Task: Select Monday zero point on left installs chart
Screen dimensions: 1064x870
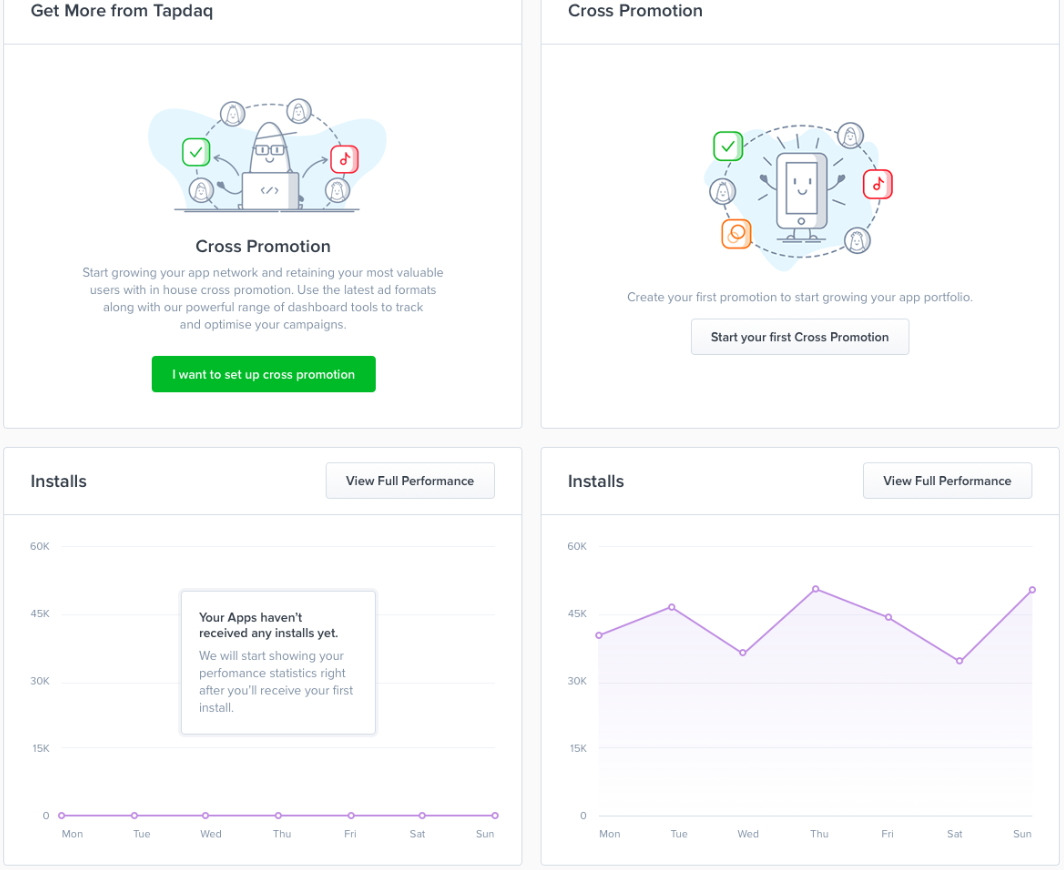Action: tap(62, 816)
